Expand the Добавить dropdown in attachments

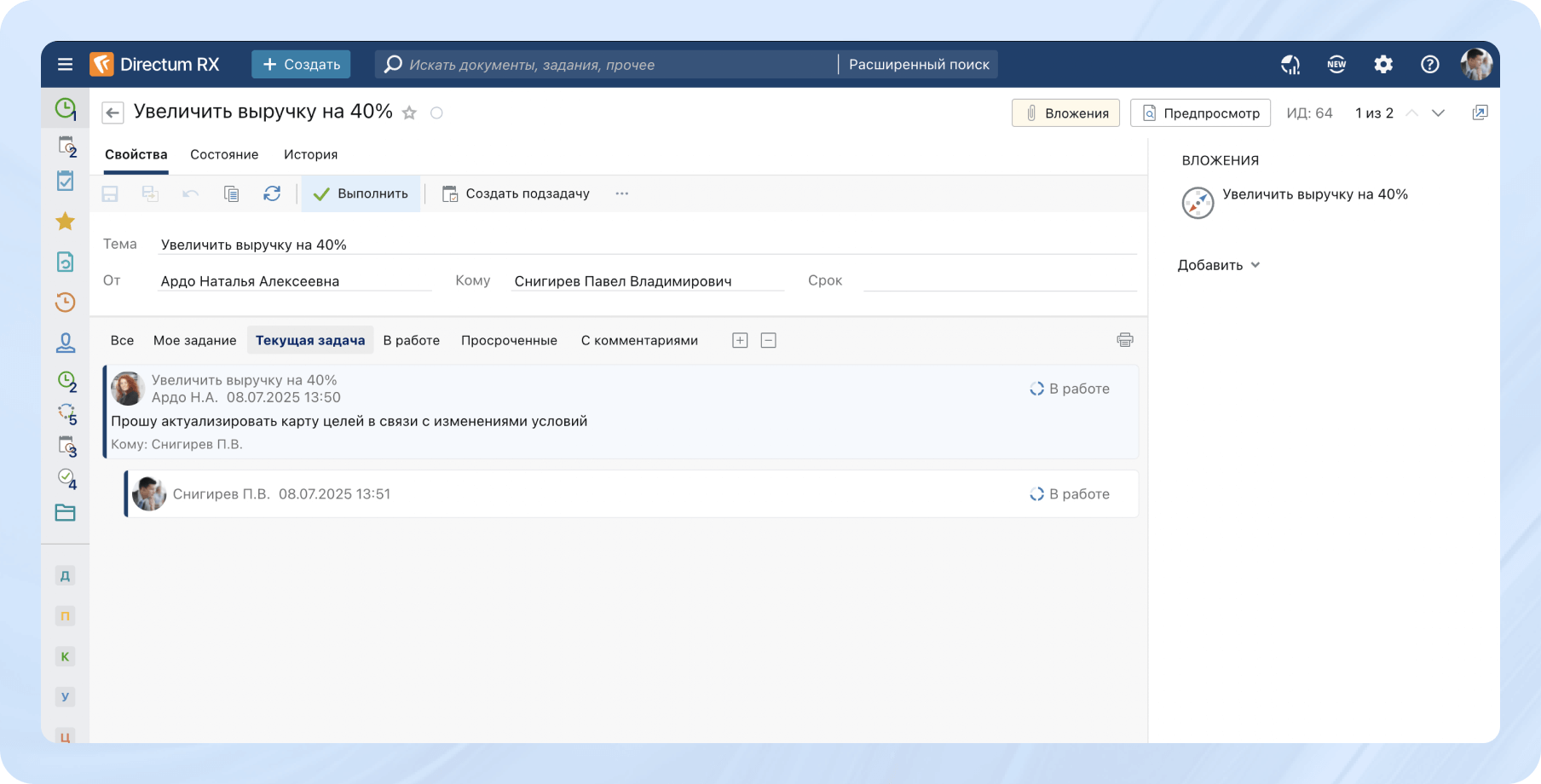(x=1218, y=265)
